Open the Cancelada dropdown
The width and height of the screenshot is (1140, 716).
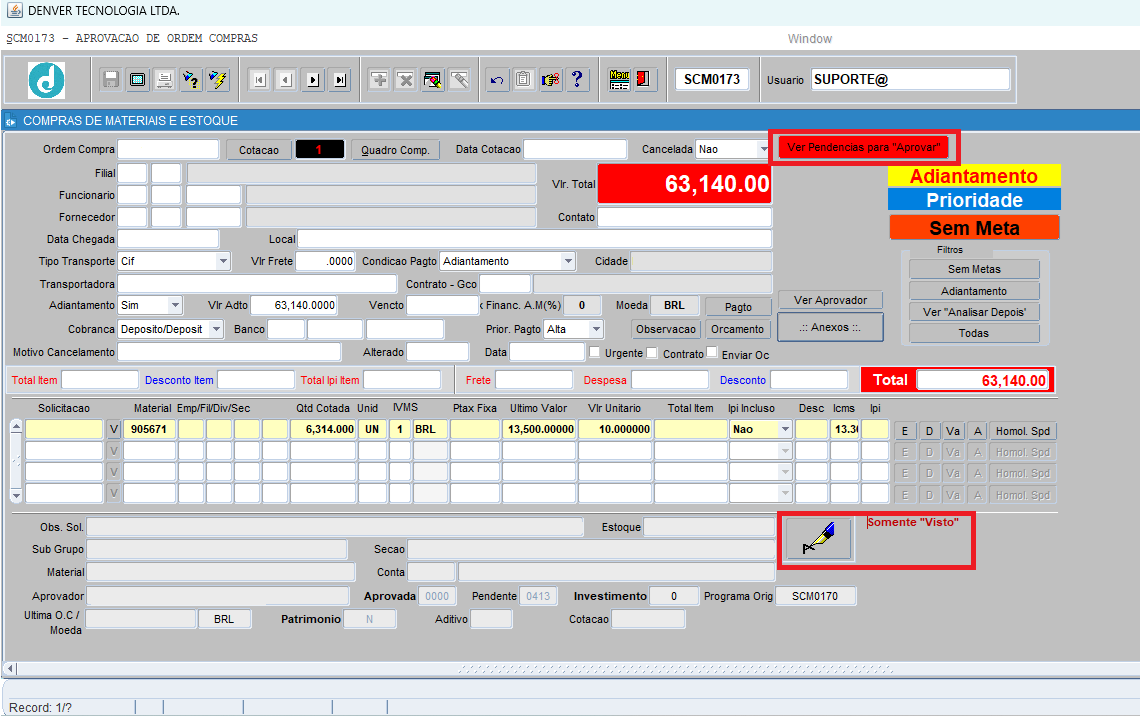[x=763, y=149]
